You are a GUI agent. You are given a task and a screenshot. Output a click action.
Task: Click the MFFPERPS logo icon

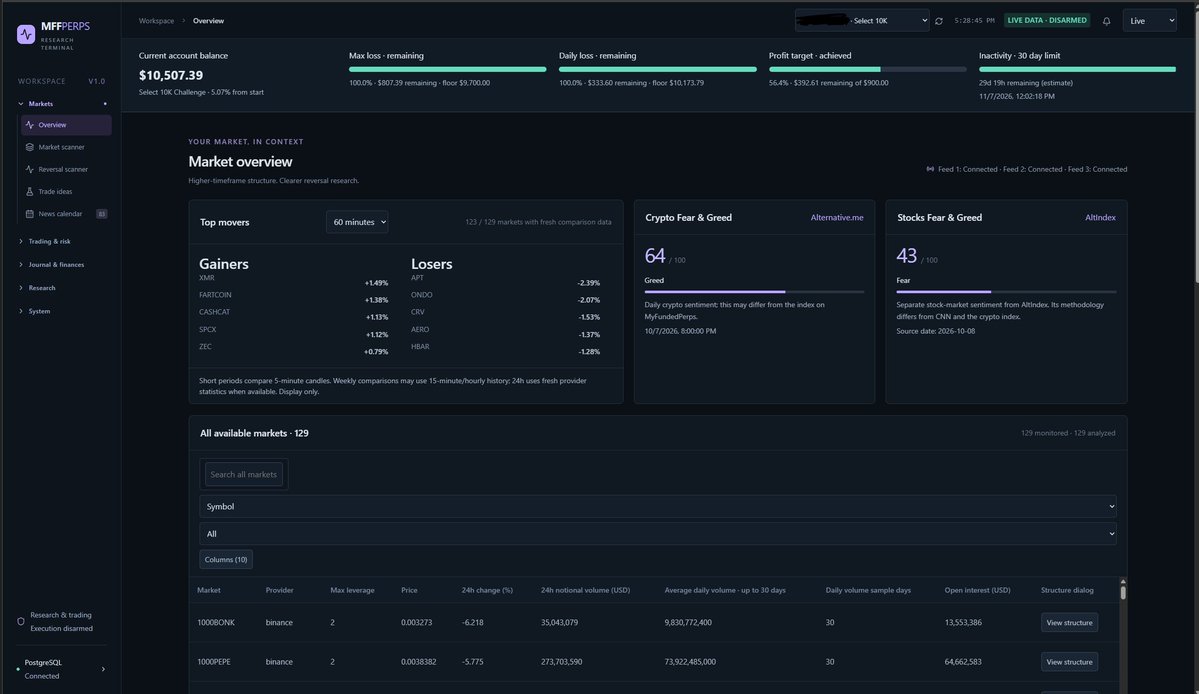coord(26,34)
